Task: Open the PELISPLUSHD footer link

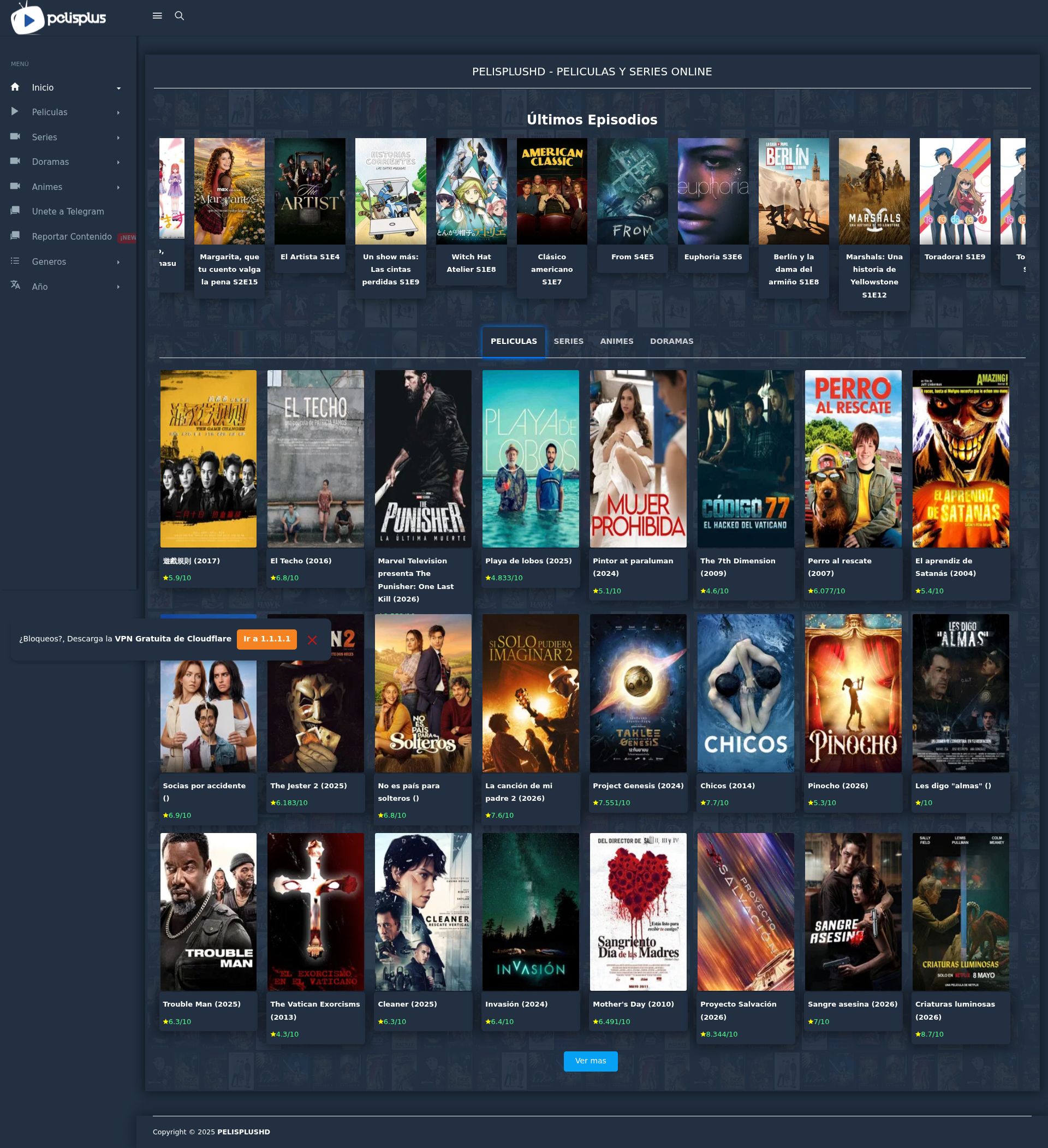Action: click(243, 1132)
